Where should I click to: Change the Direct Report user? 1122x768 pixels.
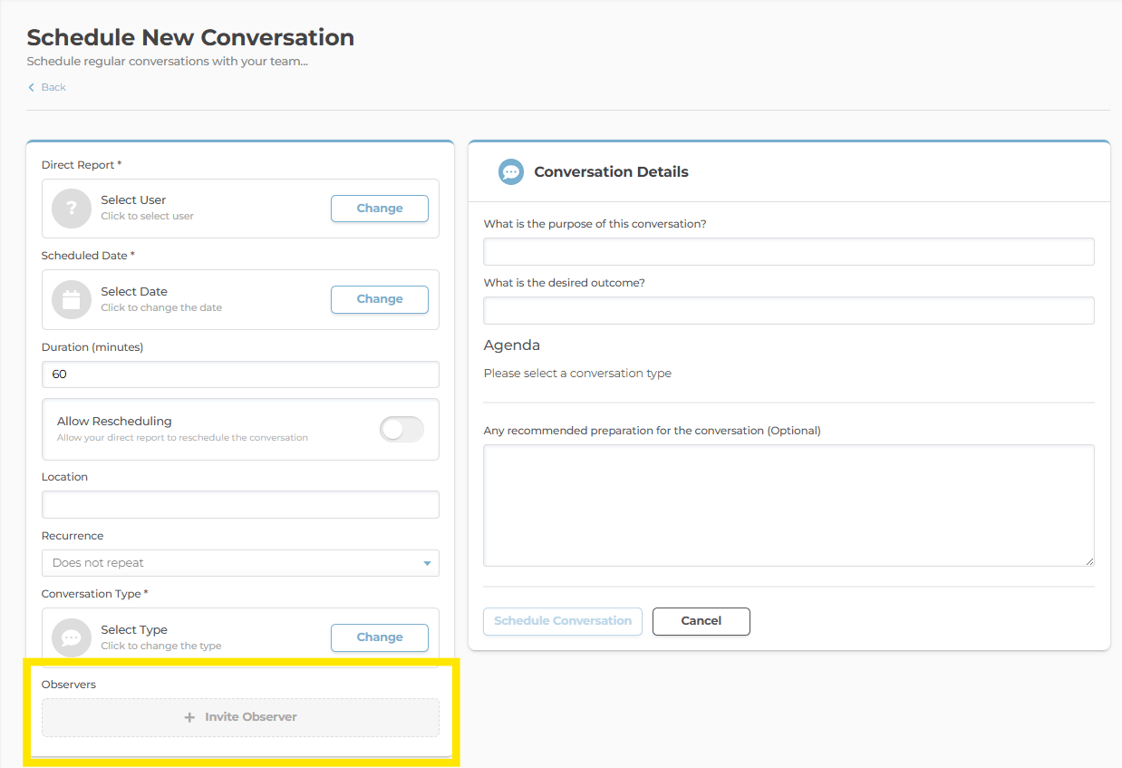click(x=380, y=208)
